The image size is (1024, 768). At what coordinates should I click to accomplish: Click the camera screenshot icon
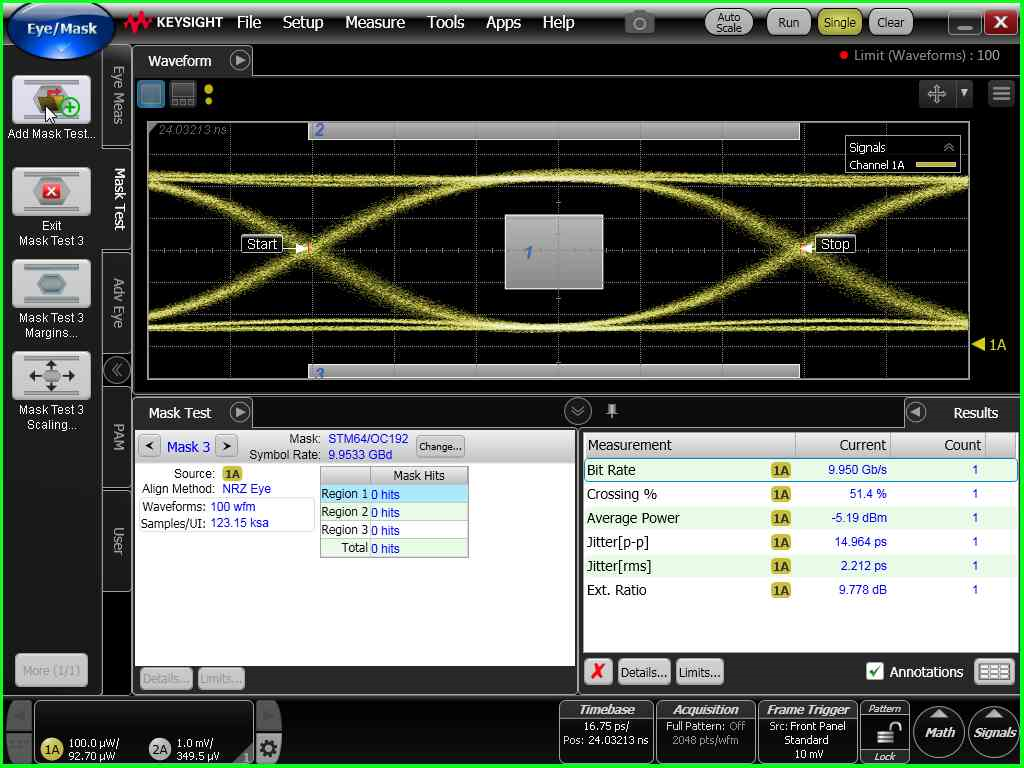pyautogui.click(x=640, y=22)
